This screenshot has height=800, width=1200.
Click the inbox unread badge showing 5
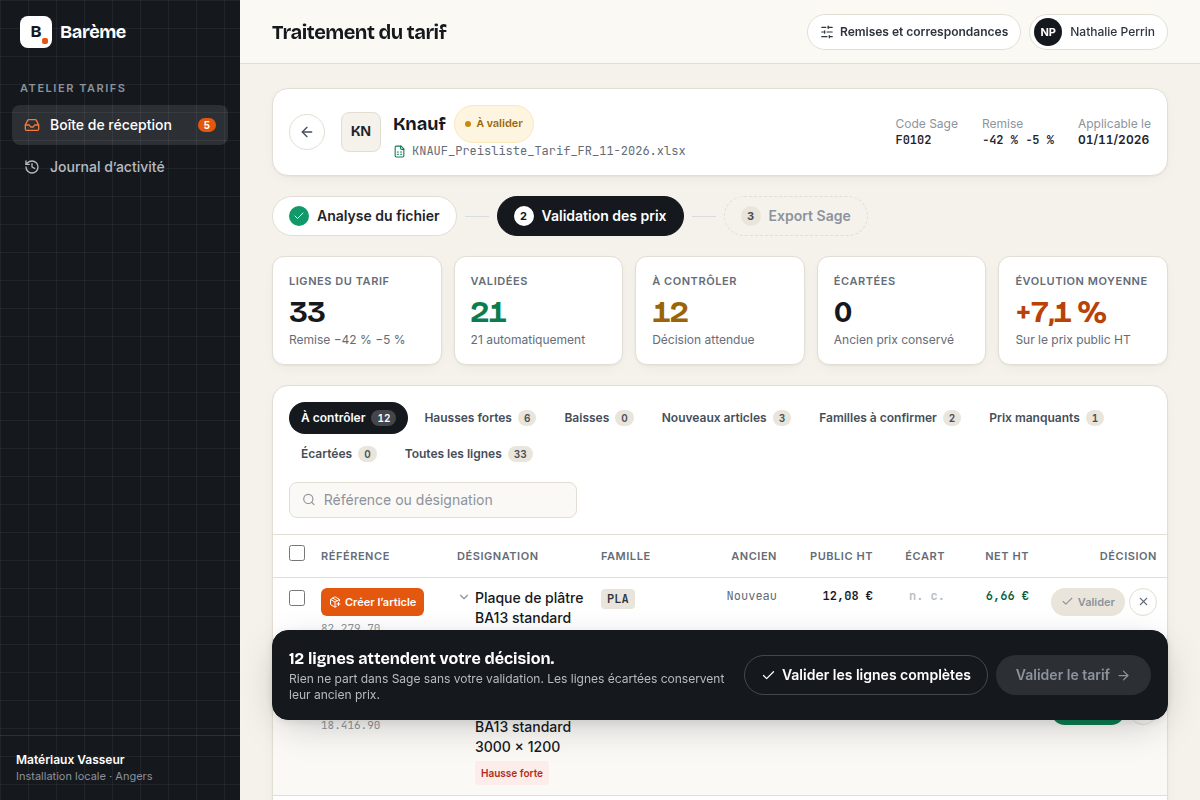pos(207,125)
